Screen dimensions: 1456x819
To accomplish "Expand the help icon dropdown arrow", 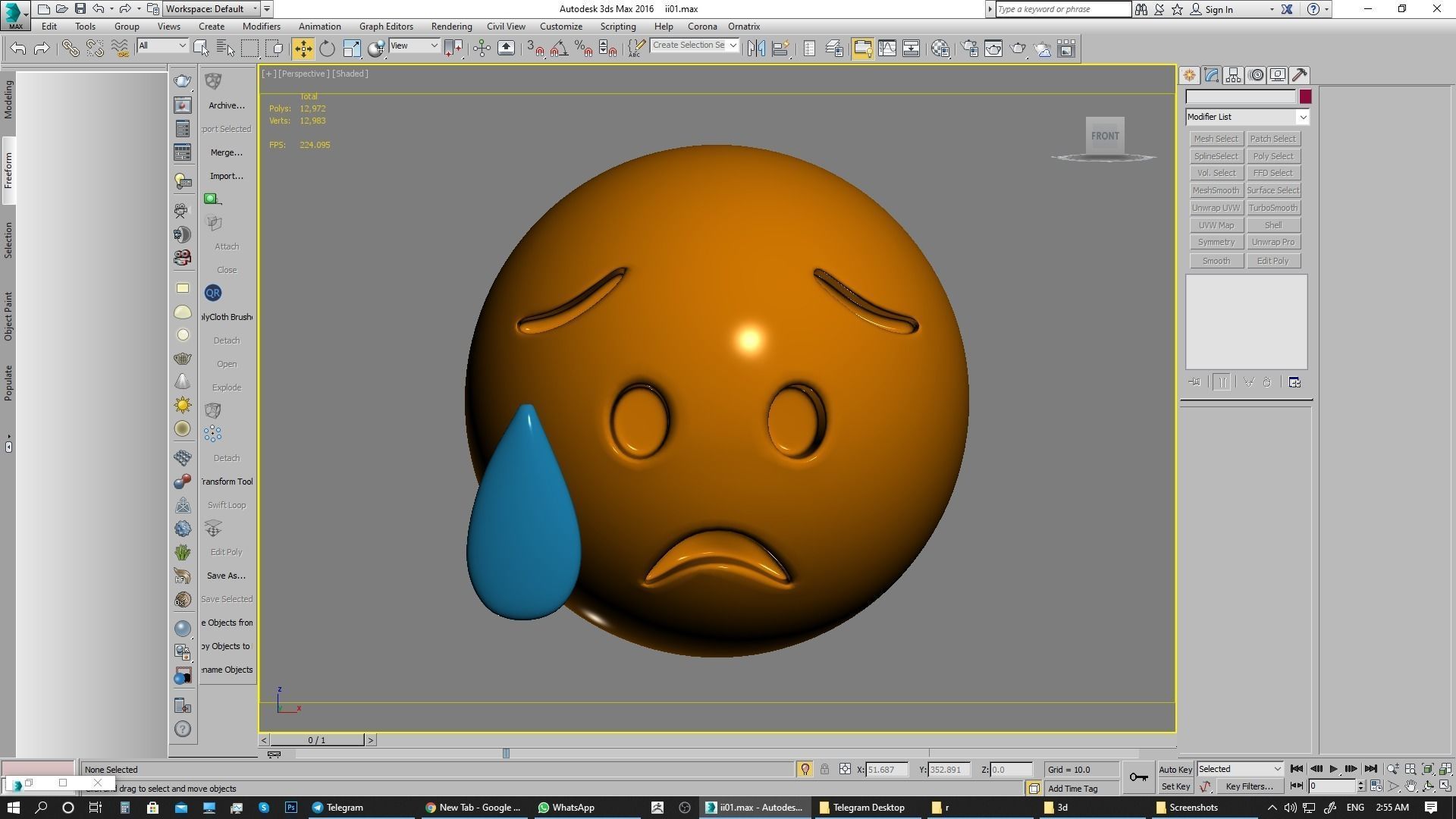I will [x=1326, y=10].
